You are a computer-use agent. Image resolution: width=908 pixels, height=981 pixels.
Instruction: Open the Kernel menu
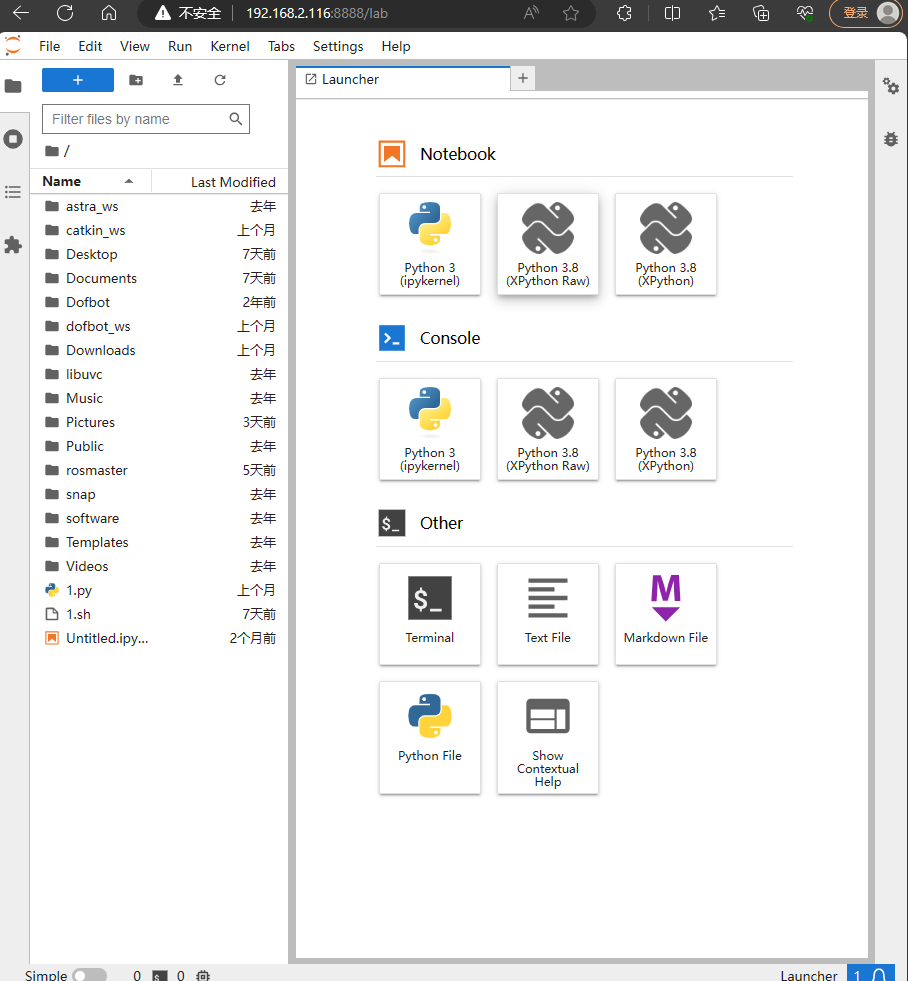[x=230, y=46]
